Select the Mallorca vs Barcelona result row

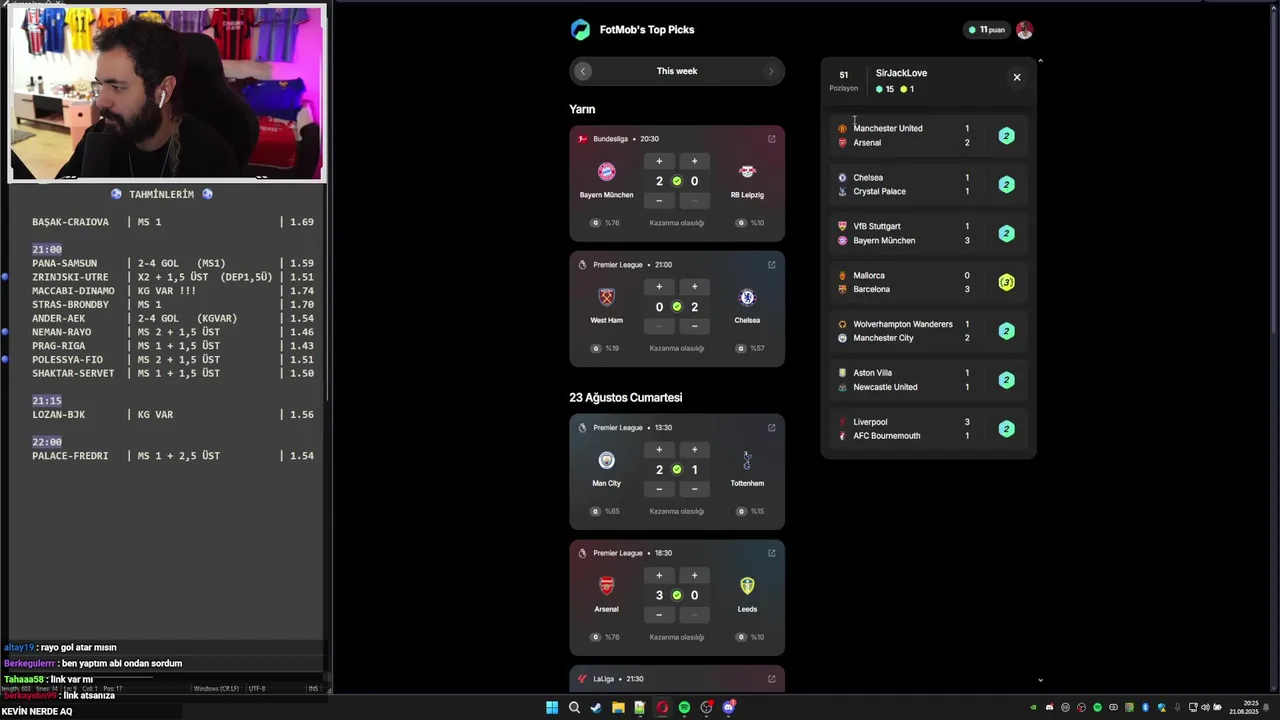pos(929,283)
